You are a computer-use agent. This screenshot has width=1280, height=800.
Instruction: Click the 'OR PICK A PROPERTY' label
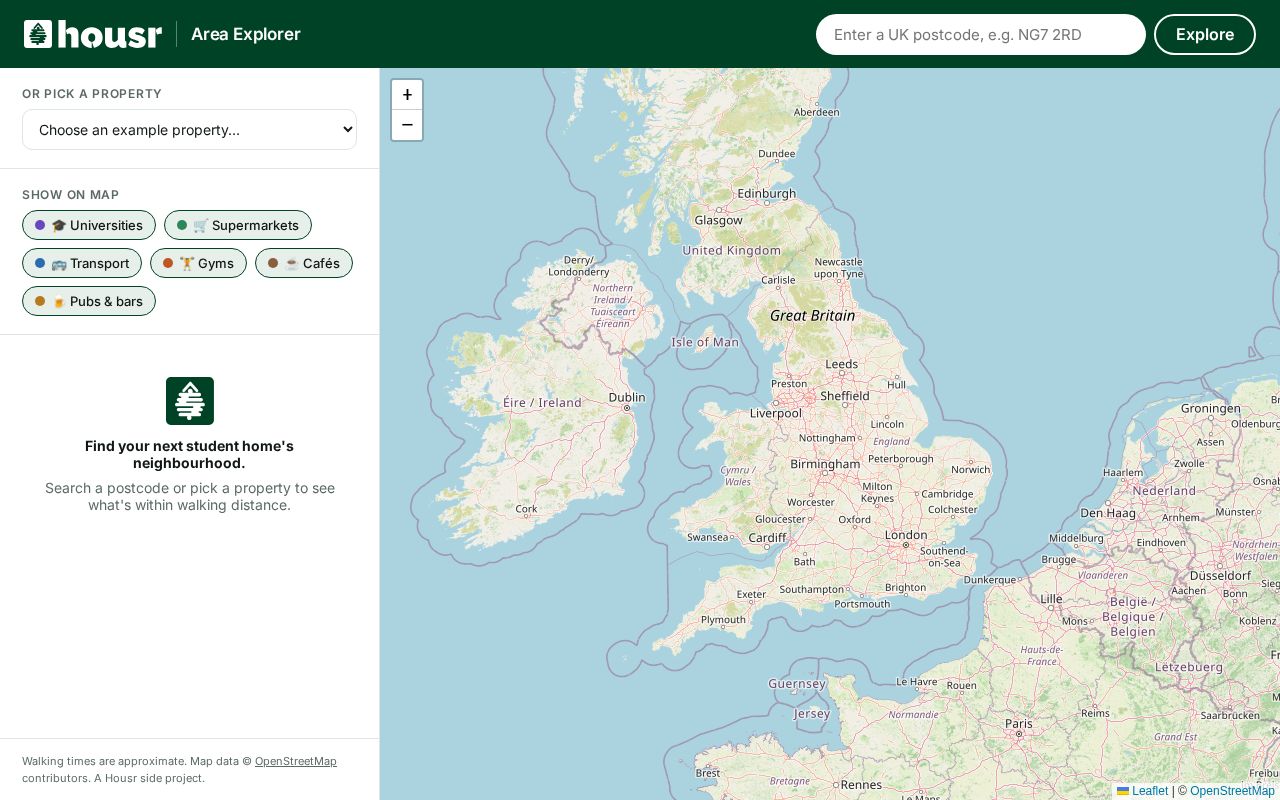click(92, 94)
